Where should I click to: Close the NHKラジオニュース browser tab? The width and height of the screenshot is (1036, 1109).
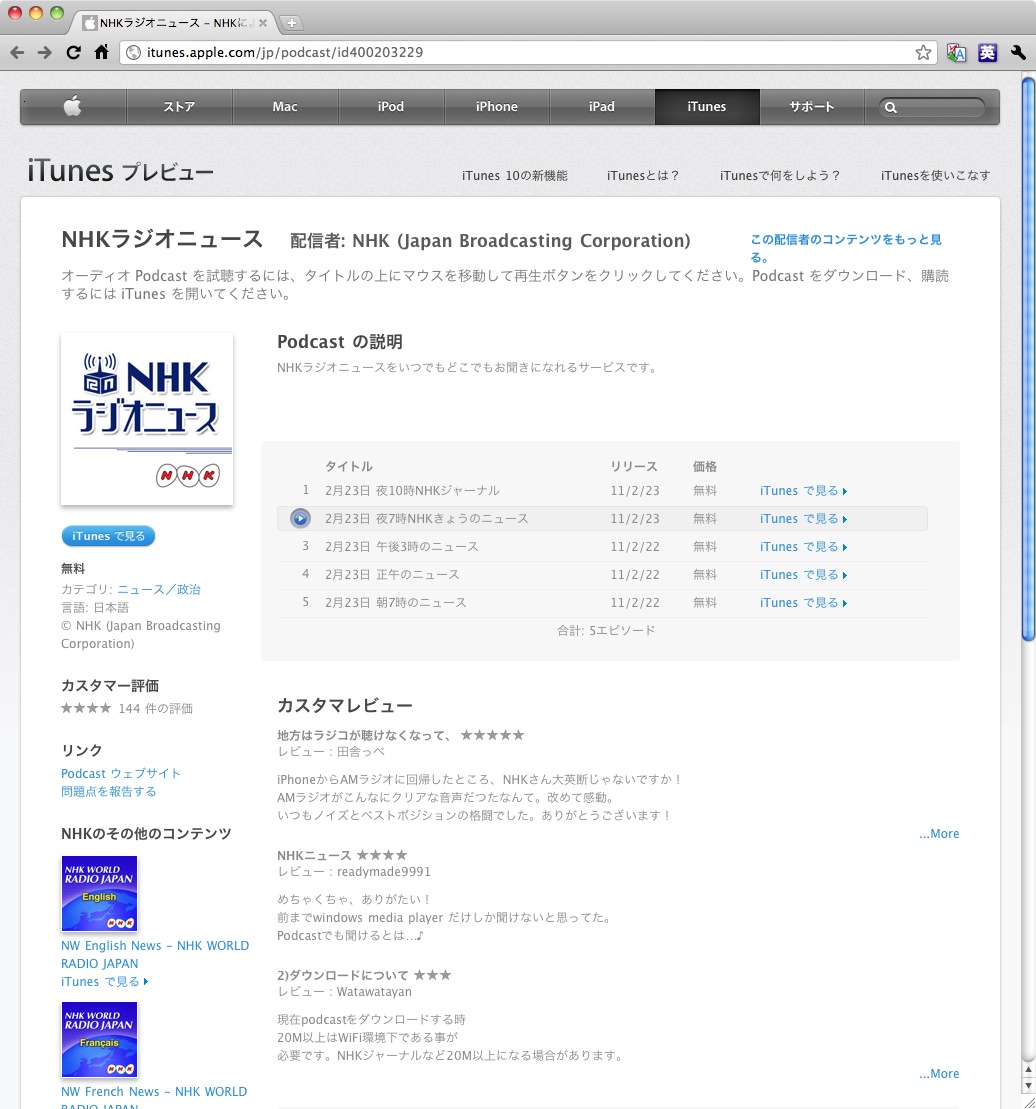[x=263, y=23]
